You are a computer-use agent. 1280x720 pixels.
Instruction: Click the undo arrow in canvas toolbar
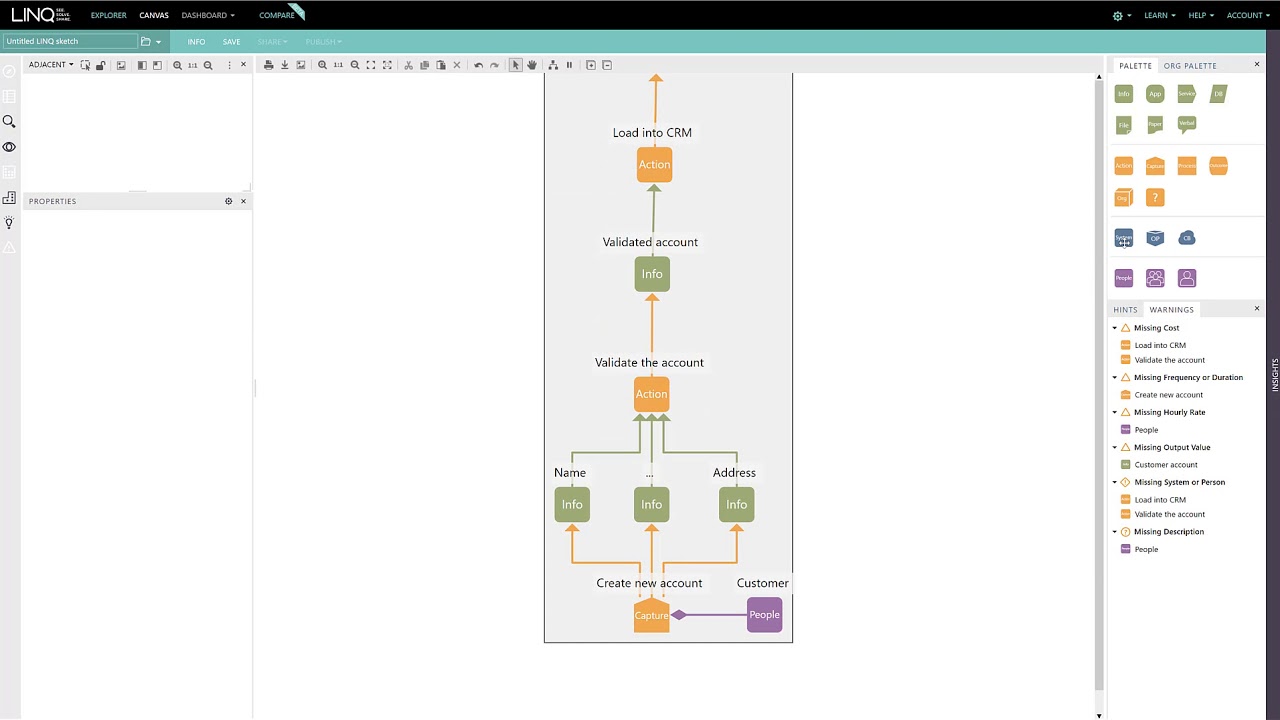click(478, 65)
